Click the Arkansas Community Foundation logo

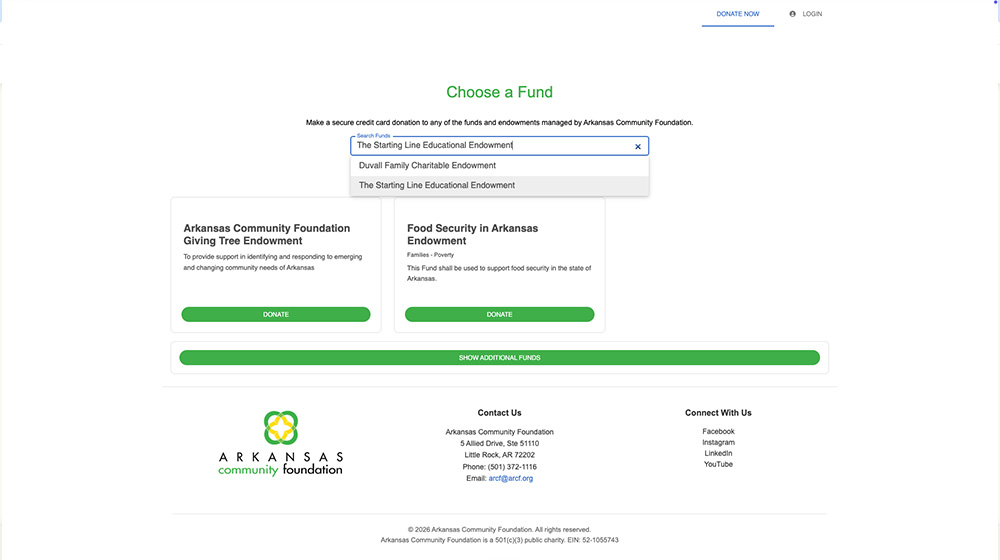tap(281, 443)
